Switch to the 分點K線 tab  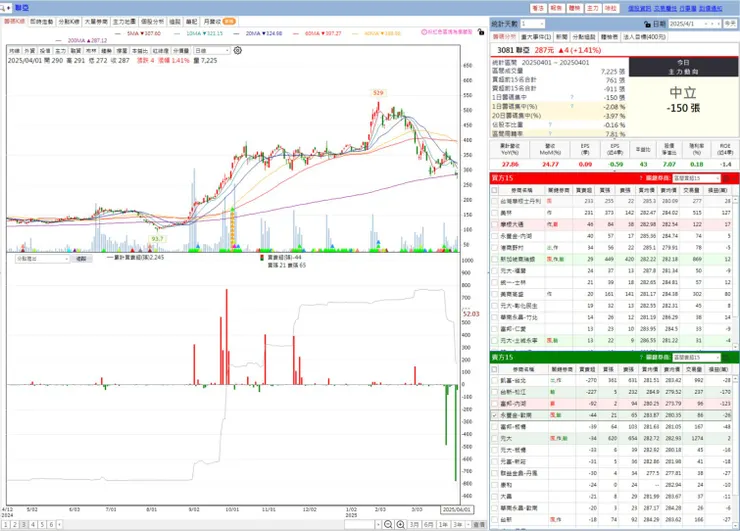[69, 22]
